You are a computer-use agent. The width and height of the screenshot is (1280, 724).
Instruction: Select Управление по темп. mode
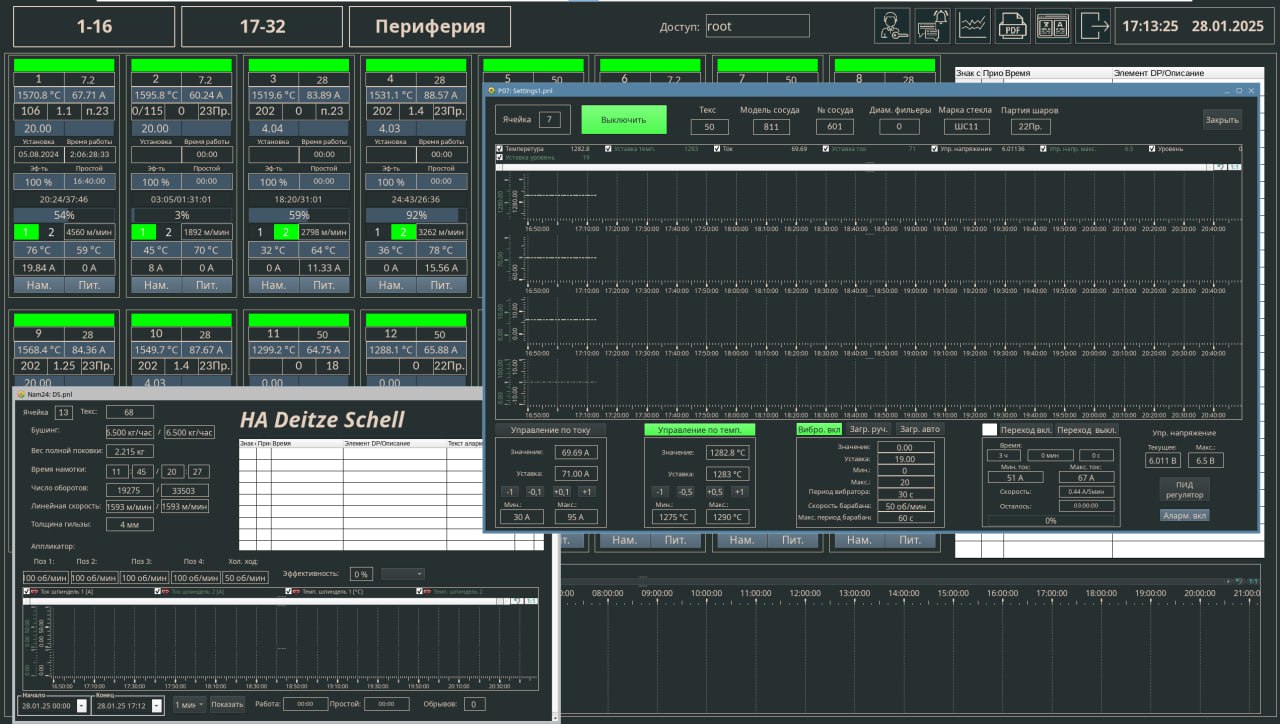click(x=699, y=430)
